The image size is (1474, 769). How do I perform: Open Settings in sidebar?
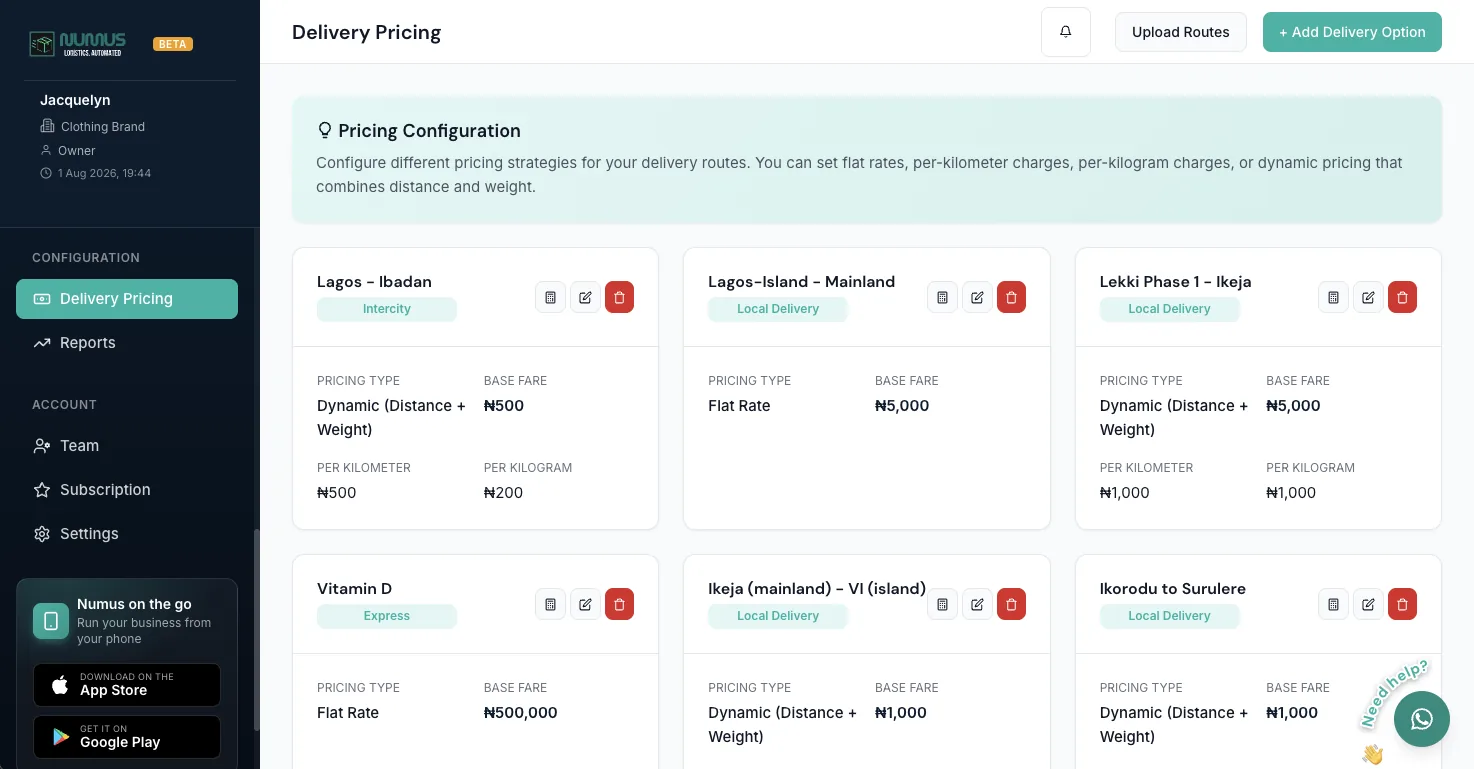click(x=127, y=534)
